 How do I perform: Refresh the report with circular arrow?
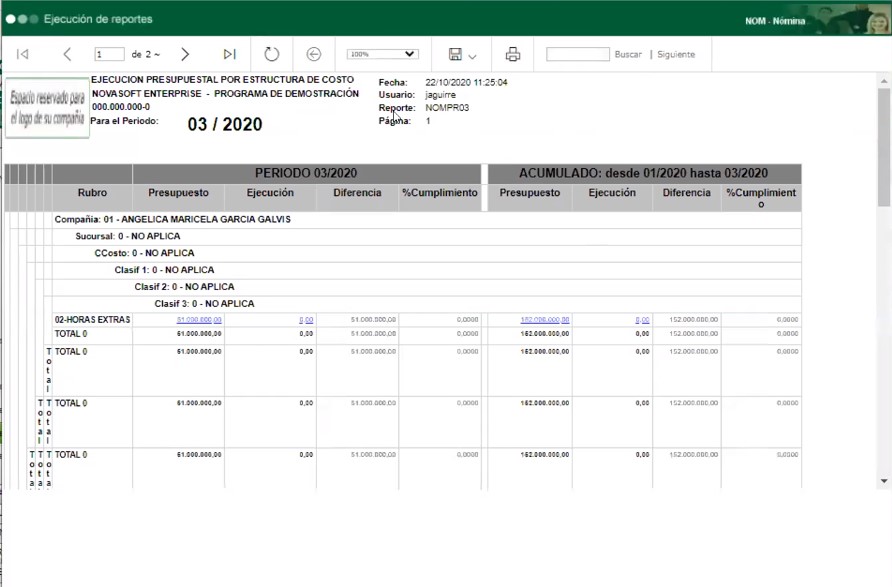(272, 54)
